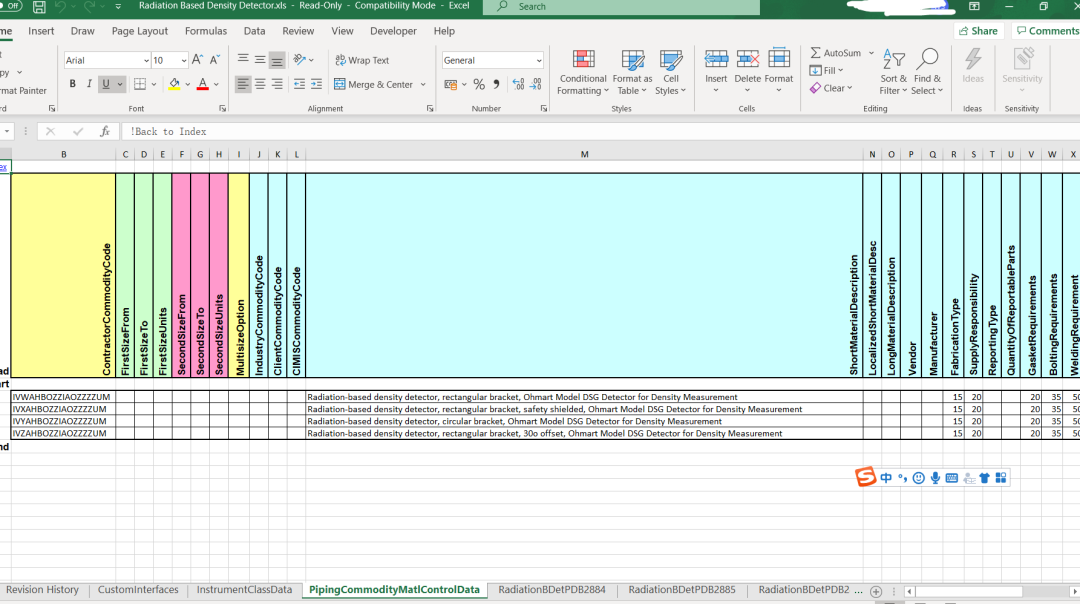Open Sort & Filter menu
Viewport: 1080px width, 604px height.
pos(893,72)
